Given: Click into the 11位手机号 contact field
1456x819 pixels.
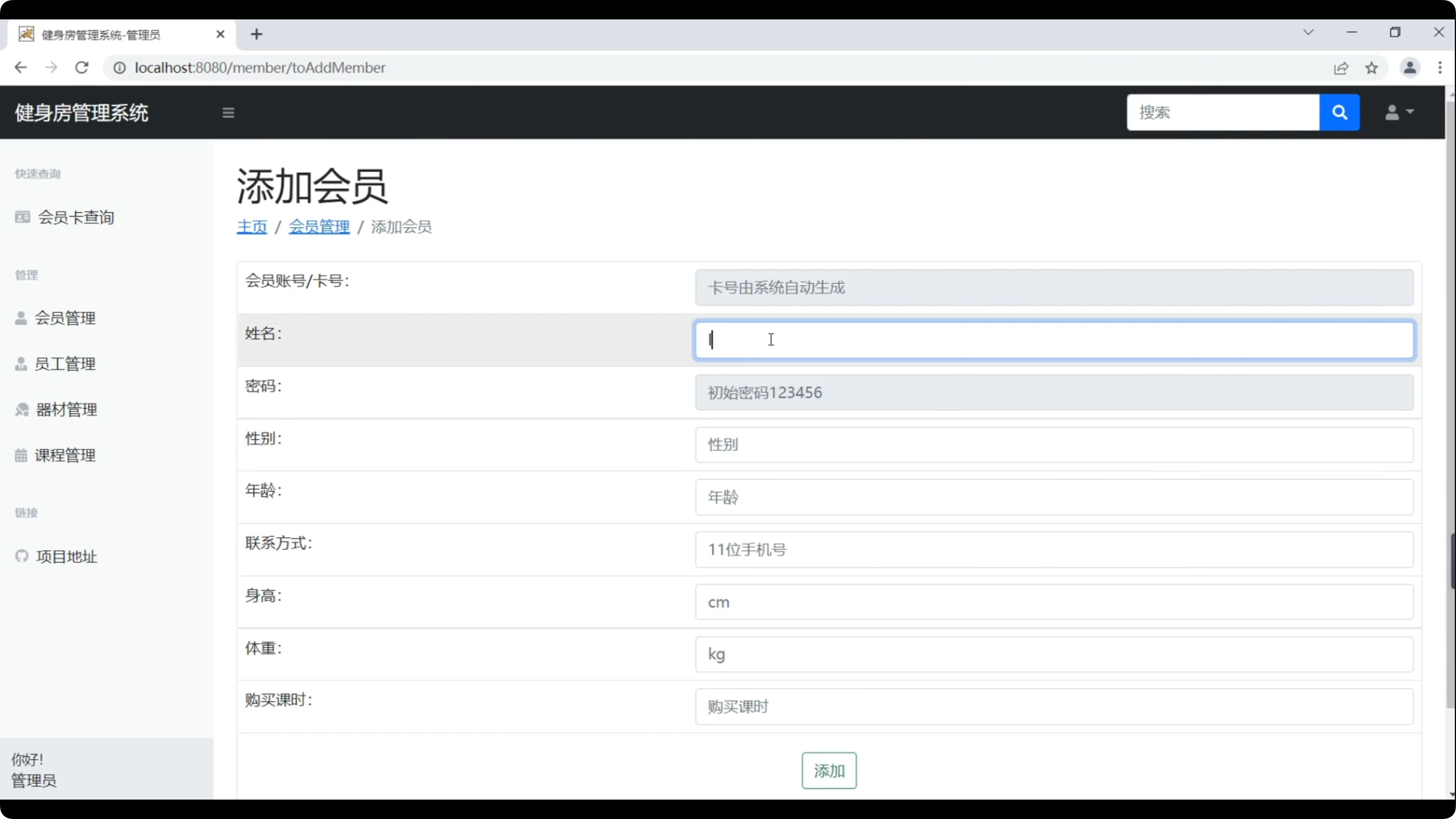Looking at the screenshot, I should click(x=1054, y=550).
